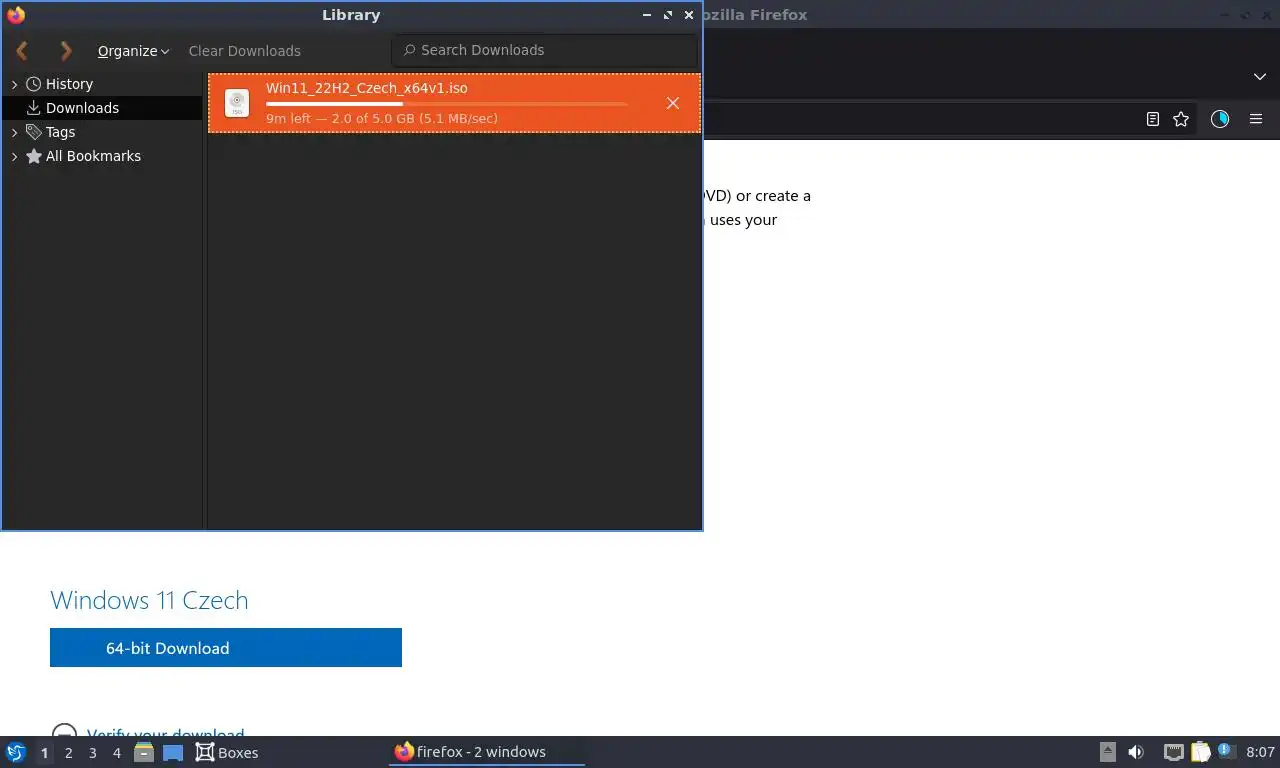Click the download progress bar

(447, 104)
